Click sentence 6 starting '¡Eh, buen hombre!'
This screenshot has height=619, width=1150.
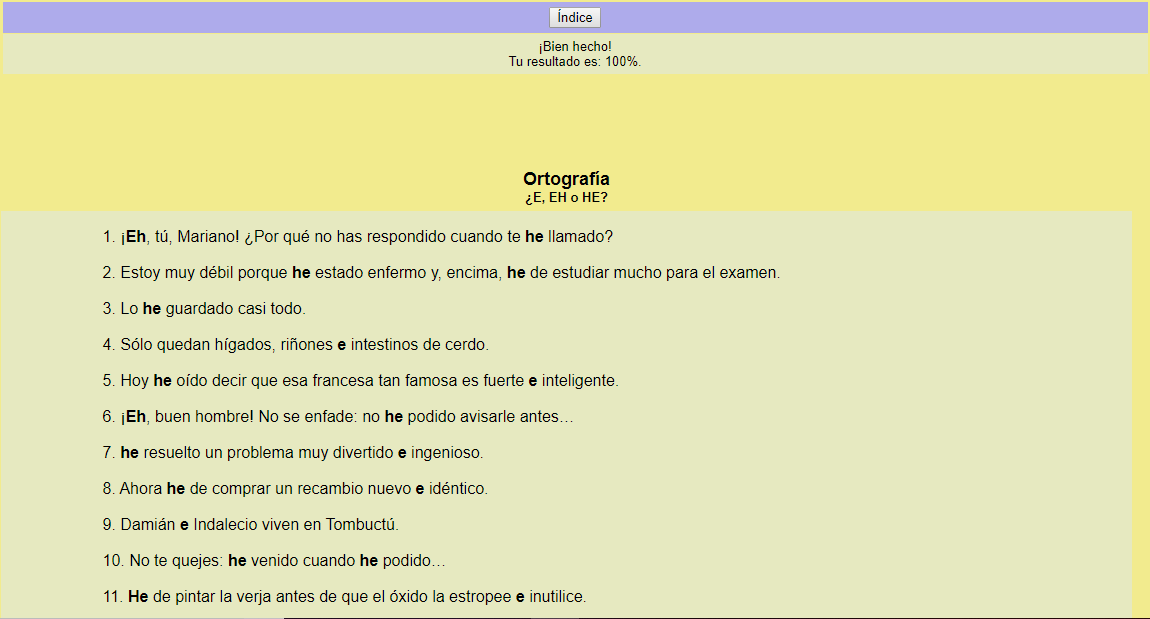(337, 417)
